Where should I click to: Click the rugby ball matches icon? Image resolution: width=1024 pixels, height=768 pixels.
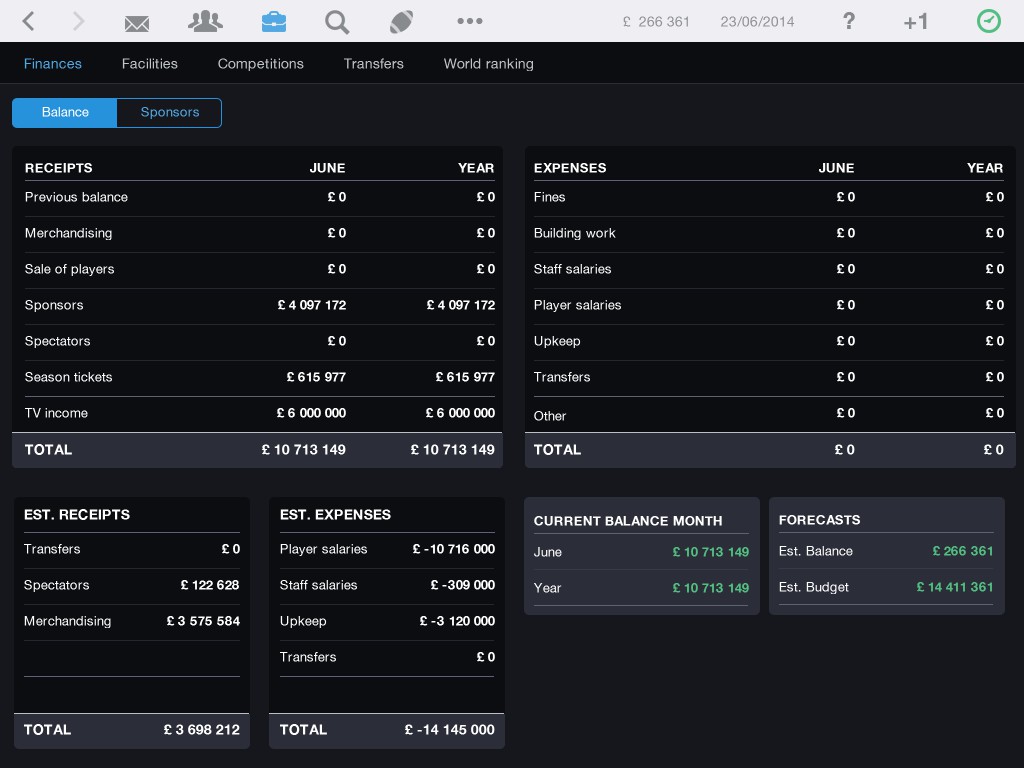pos(401,21)
